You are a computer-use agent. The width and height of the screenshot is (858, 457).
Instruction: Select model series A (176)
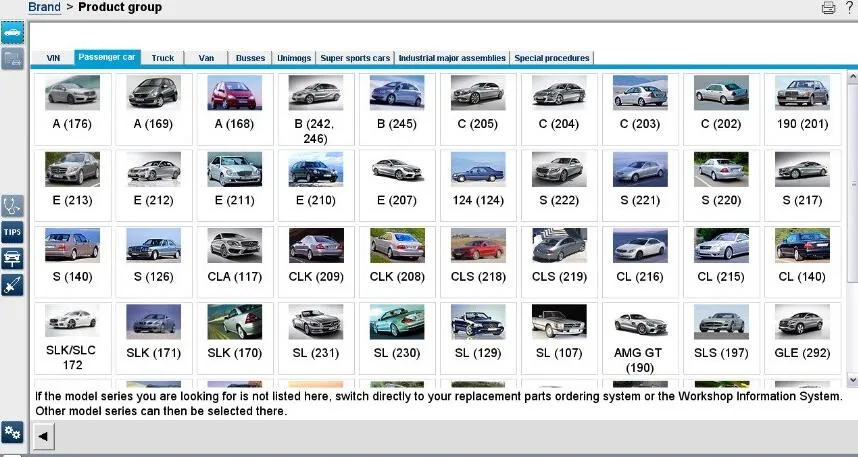[72, 109]
